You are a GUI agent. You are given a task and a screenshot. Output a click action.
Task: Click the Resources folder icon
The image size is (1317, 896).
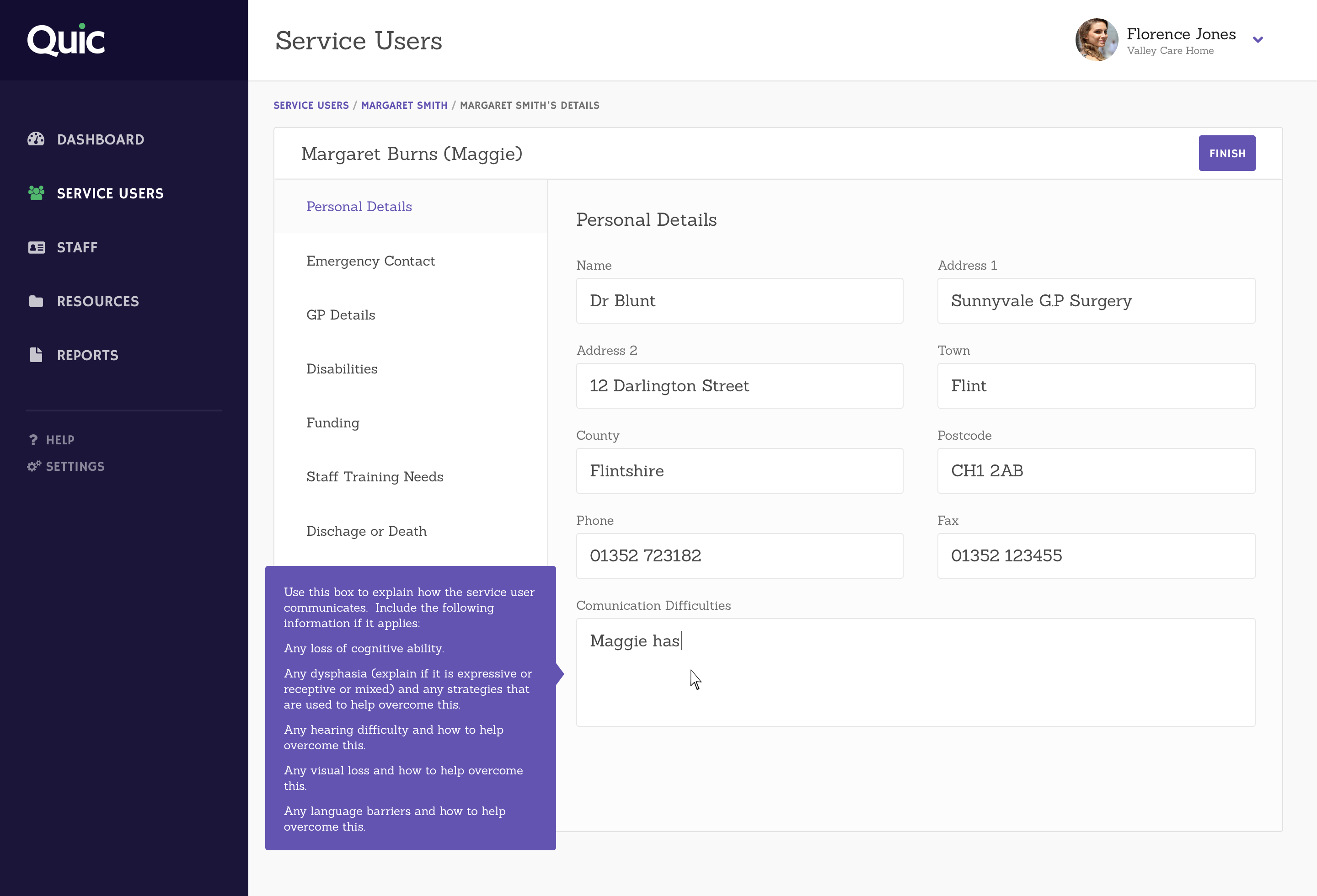(x=36, y=301)
